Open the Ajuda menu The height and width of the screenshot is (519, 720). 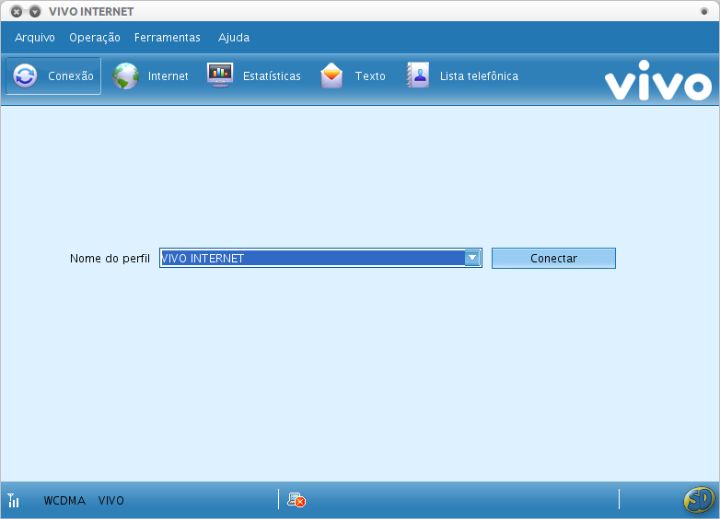[234, 38]
